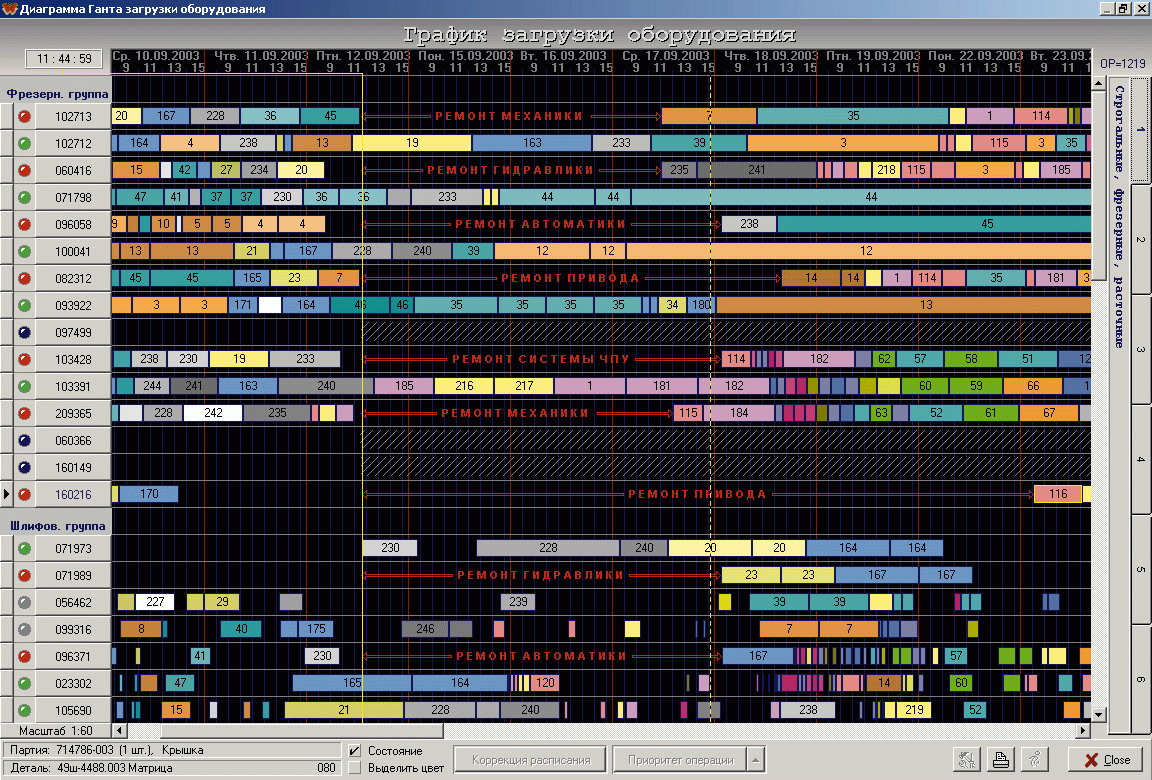Open vertical tab 4 on the right edge
This screenshot has height=780, width=1152.
click(x=1139, y=459)
